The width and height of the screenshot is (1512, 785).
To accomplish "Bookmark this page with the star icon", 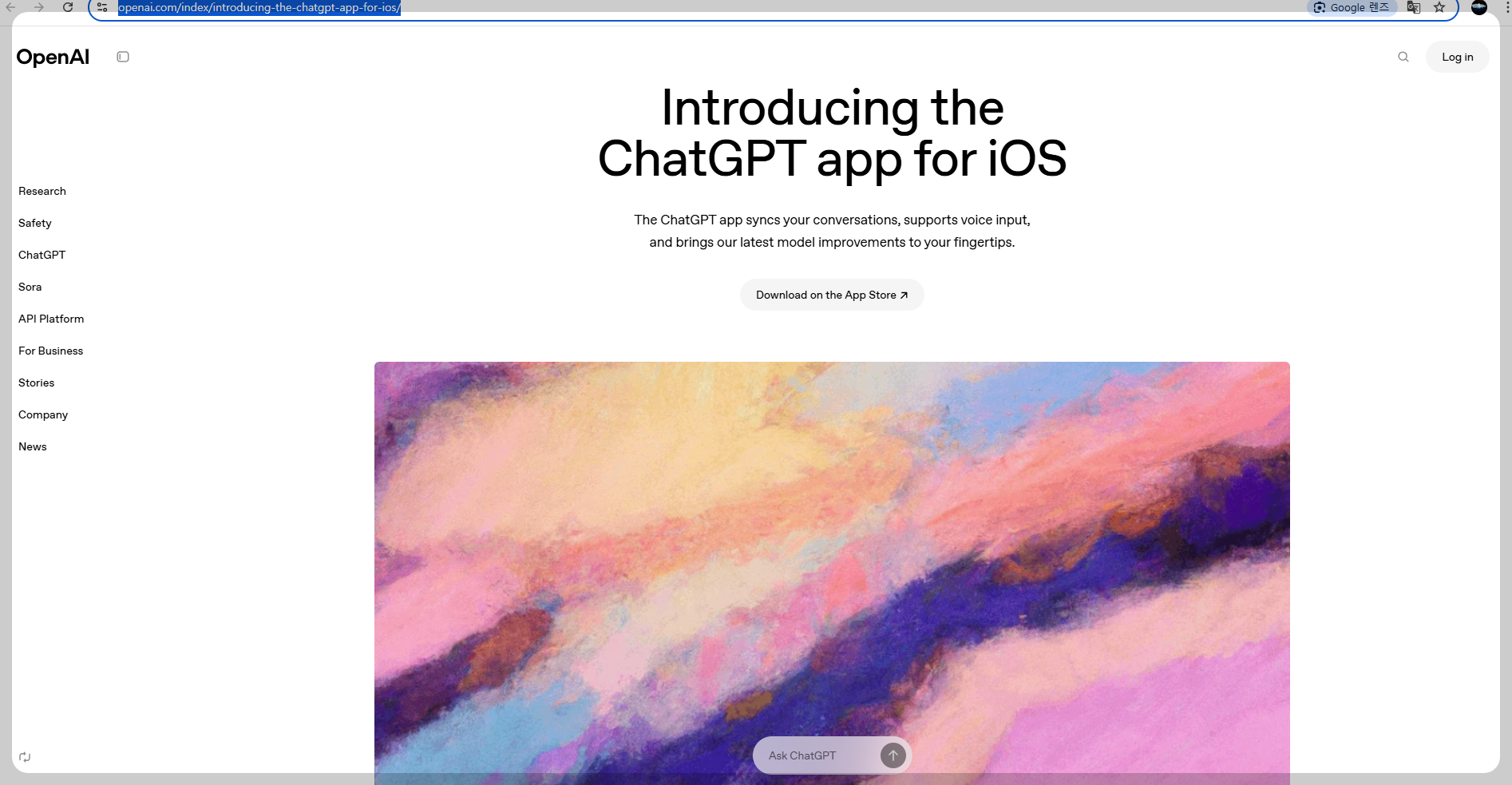I will [x=1439, y=7].
